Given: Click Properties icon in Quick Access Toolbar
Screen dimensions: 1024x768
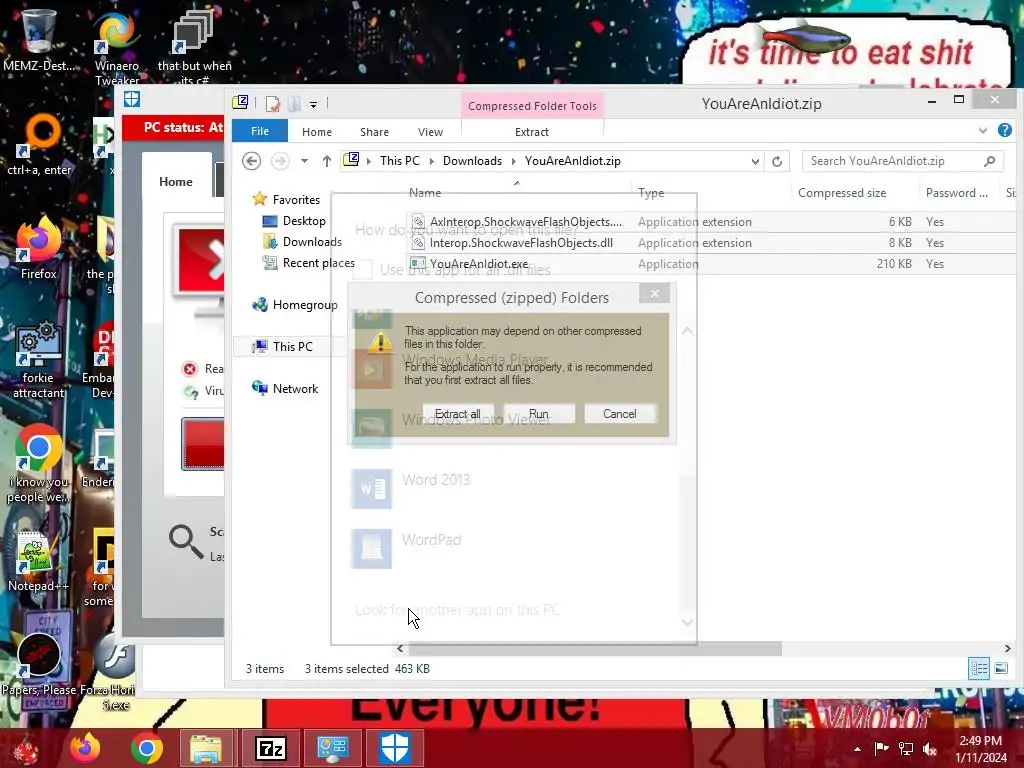Looking at the screenshot, I should coord(272,103).
